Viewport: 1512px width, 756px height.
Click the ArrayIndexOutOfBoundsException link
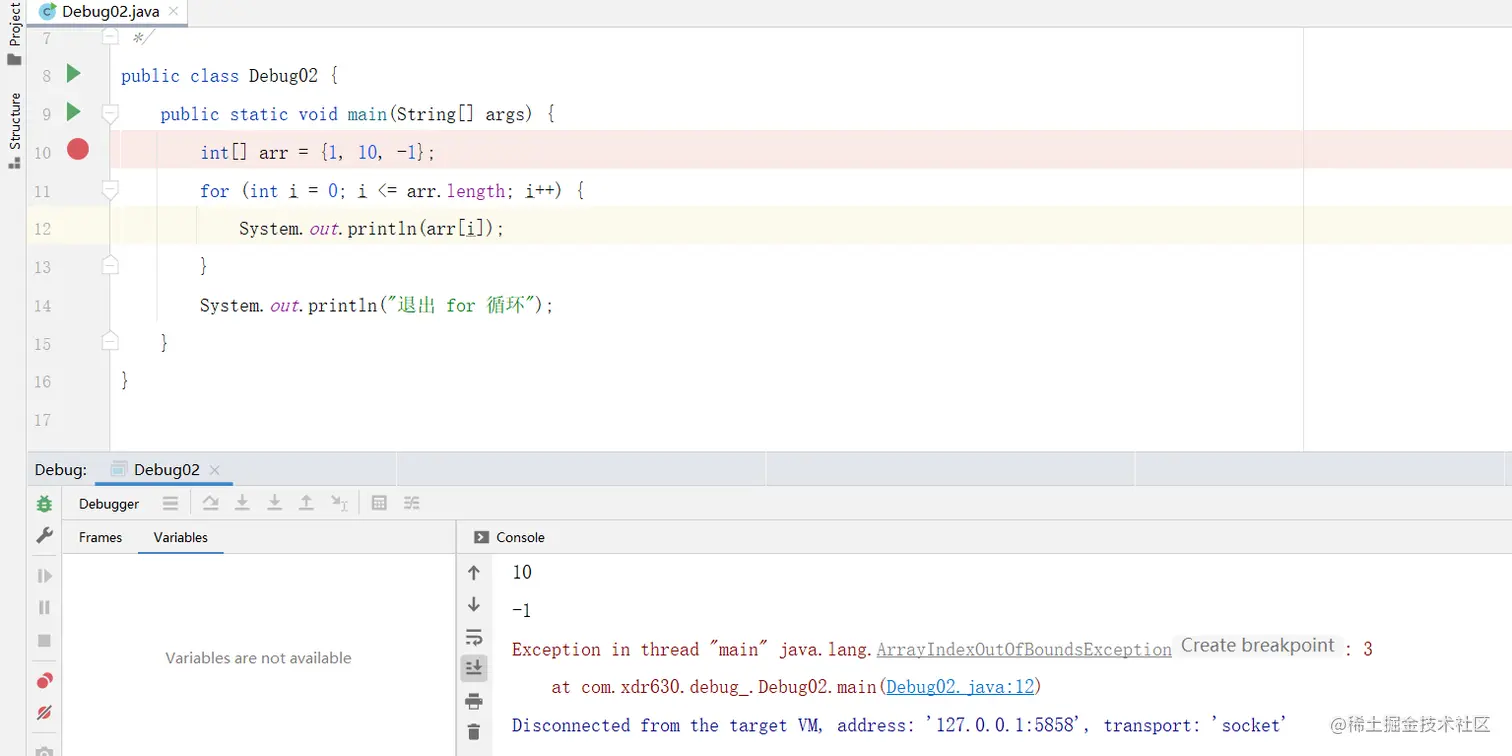tap(1024, 649)
